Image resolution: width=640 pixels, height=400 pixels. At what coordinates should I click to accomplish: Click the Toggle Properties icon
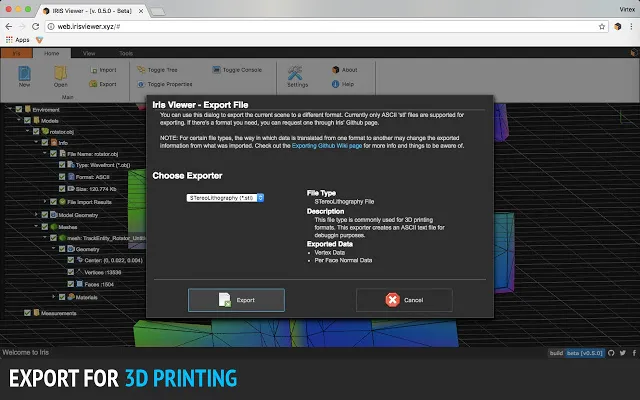click(x=141, y=84)
